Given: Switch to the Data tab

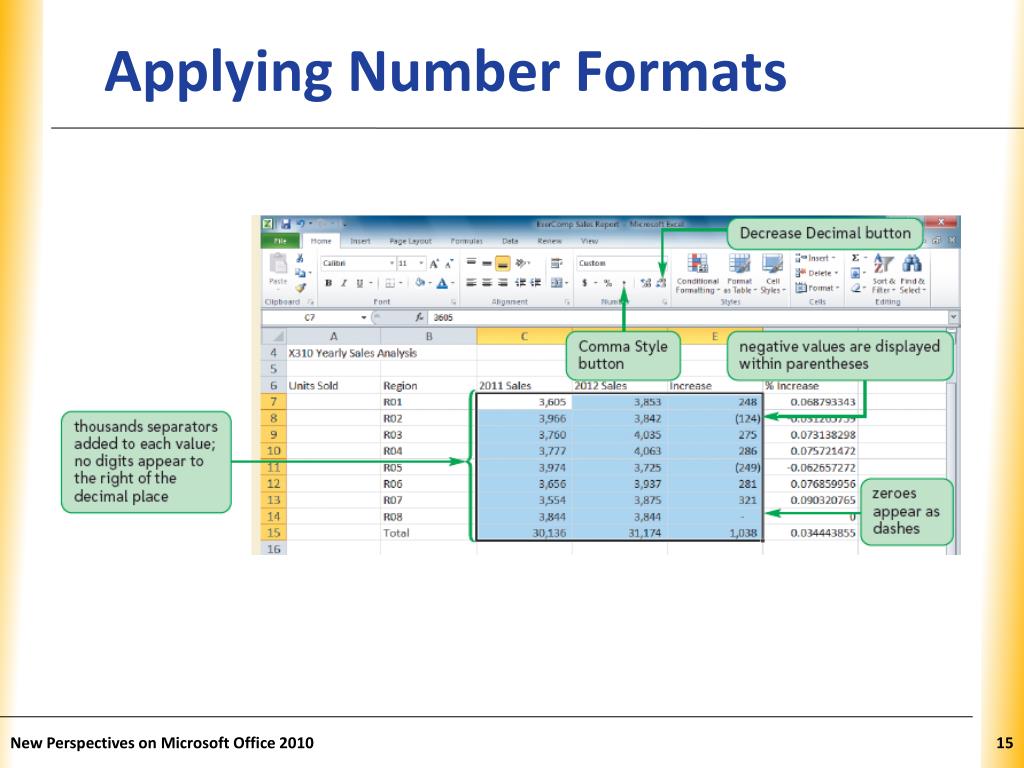Looking at the screenshot, I should point(510,241).
